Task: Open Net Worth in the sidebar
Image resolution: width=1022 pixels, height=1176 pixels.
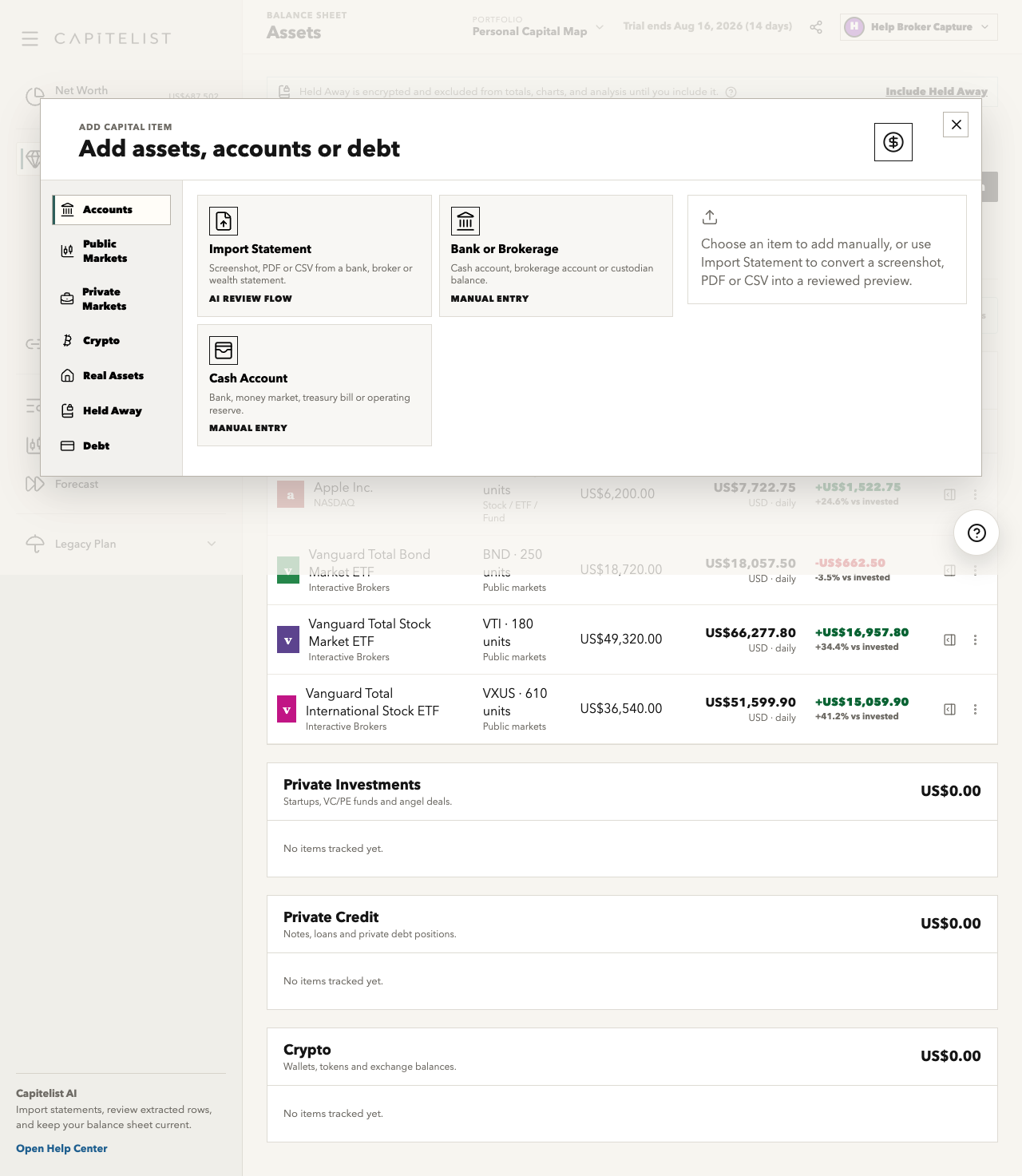Action: (x=81, y=91)
